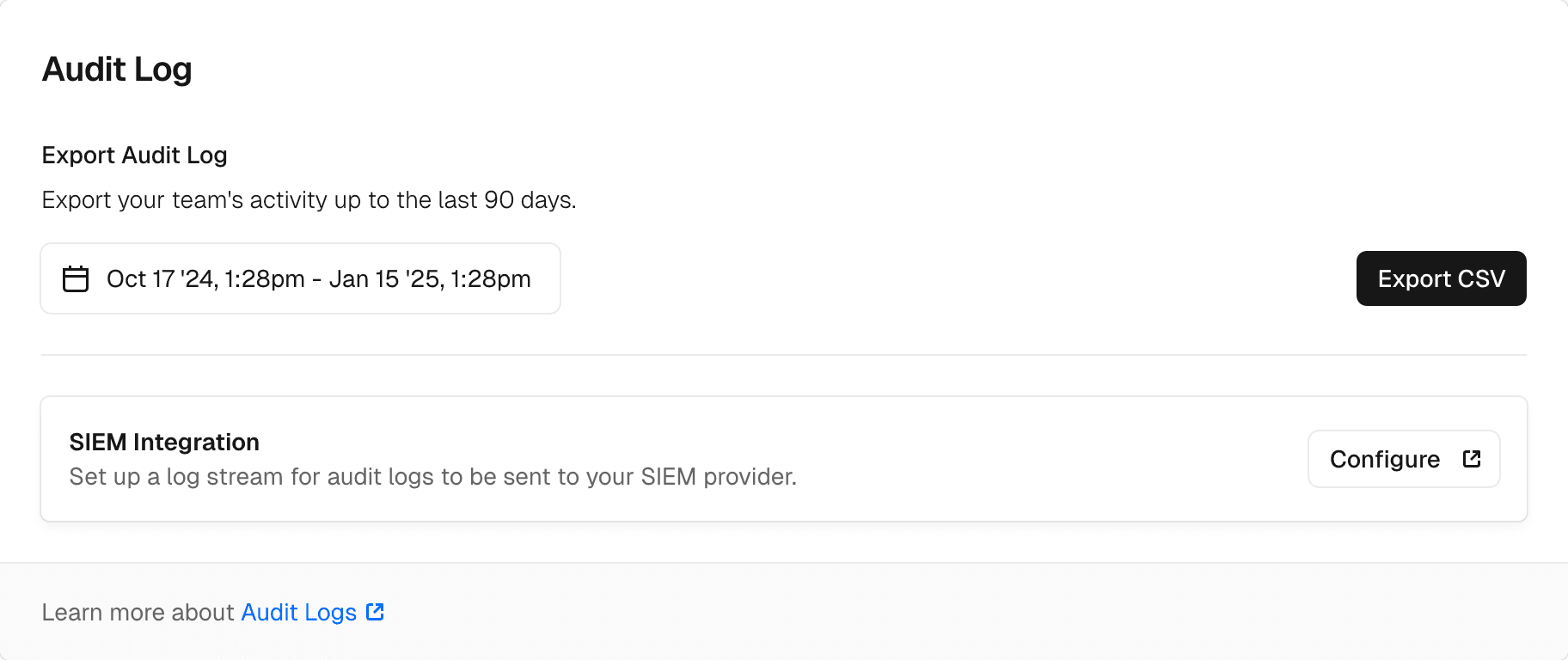Click the Export Audit Log section title
Viewport: 1568px width, 660px height.
tap(134, 156)
